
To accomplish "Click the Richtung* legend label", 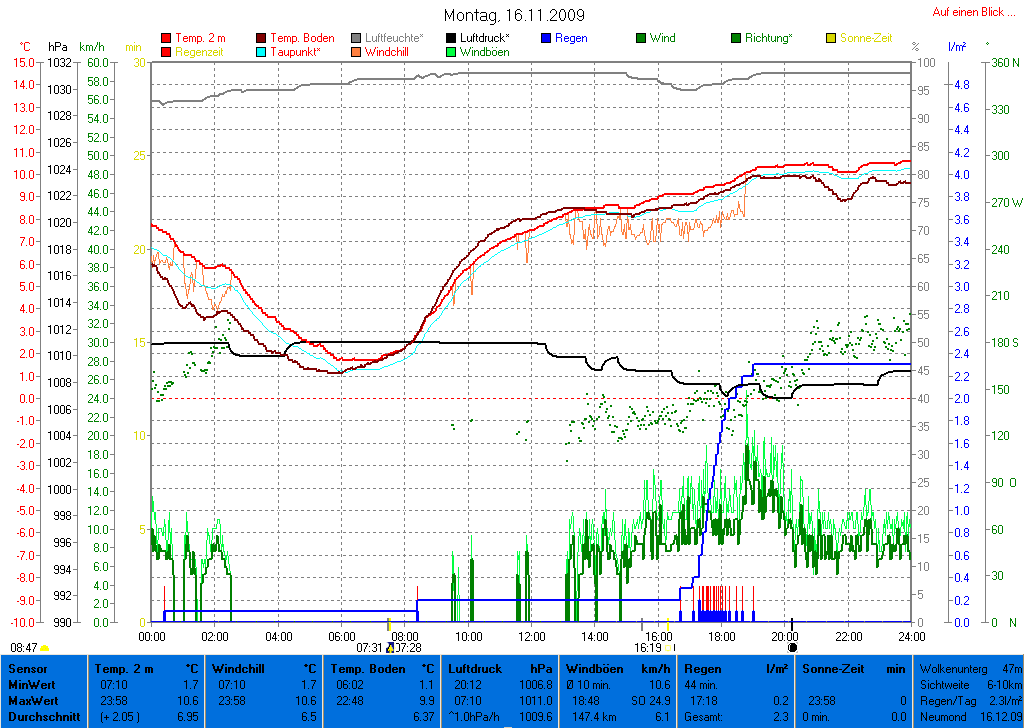I will 768,38.
